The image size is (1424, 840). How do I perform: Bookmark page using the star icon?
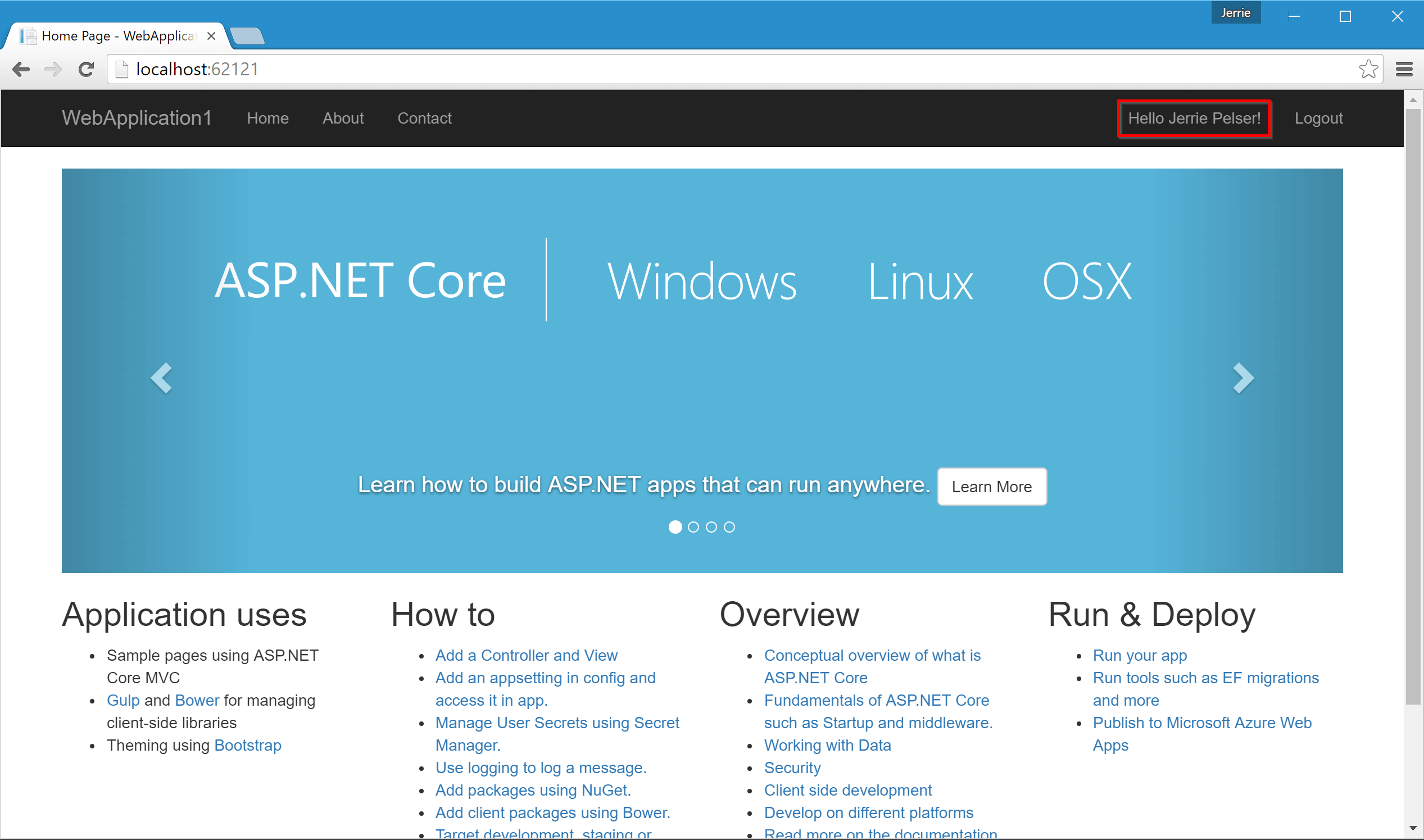1368,69
